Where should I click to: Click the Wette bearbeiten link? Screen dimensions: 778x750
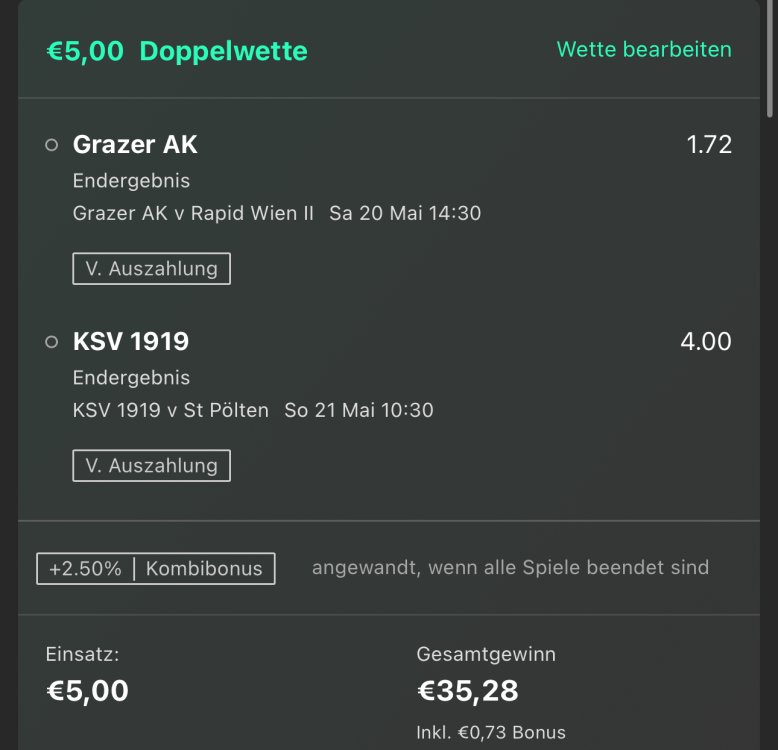click(x=643, y=49)
